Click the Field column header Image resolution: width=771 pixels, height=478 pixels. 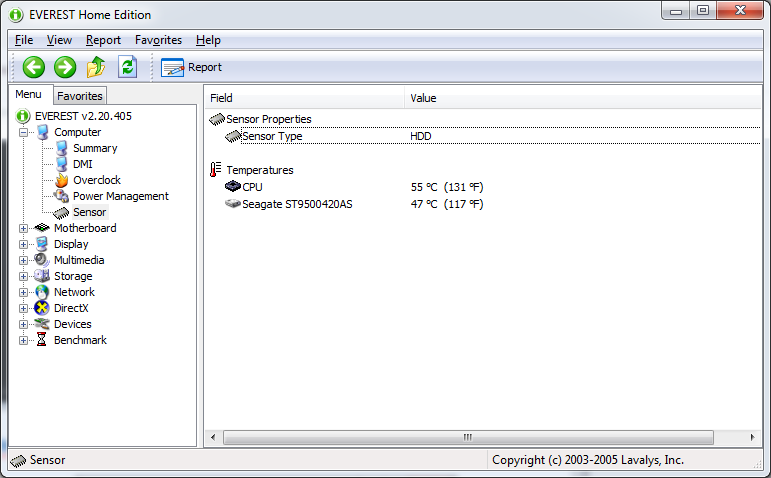tap(304, 98)
